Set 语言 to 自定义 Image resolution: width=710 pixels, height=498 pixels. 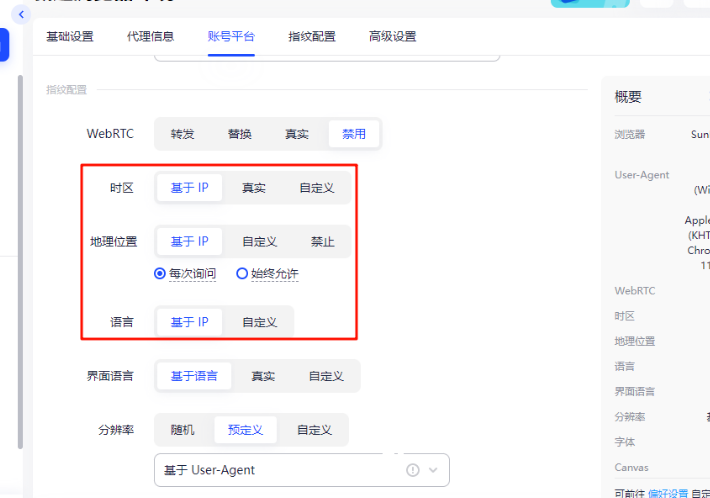[x=259, y=322]
